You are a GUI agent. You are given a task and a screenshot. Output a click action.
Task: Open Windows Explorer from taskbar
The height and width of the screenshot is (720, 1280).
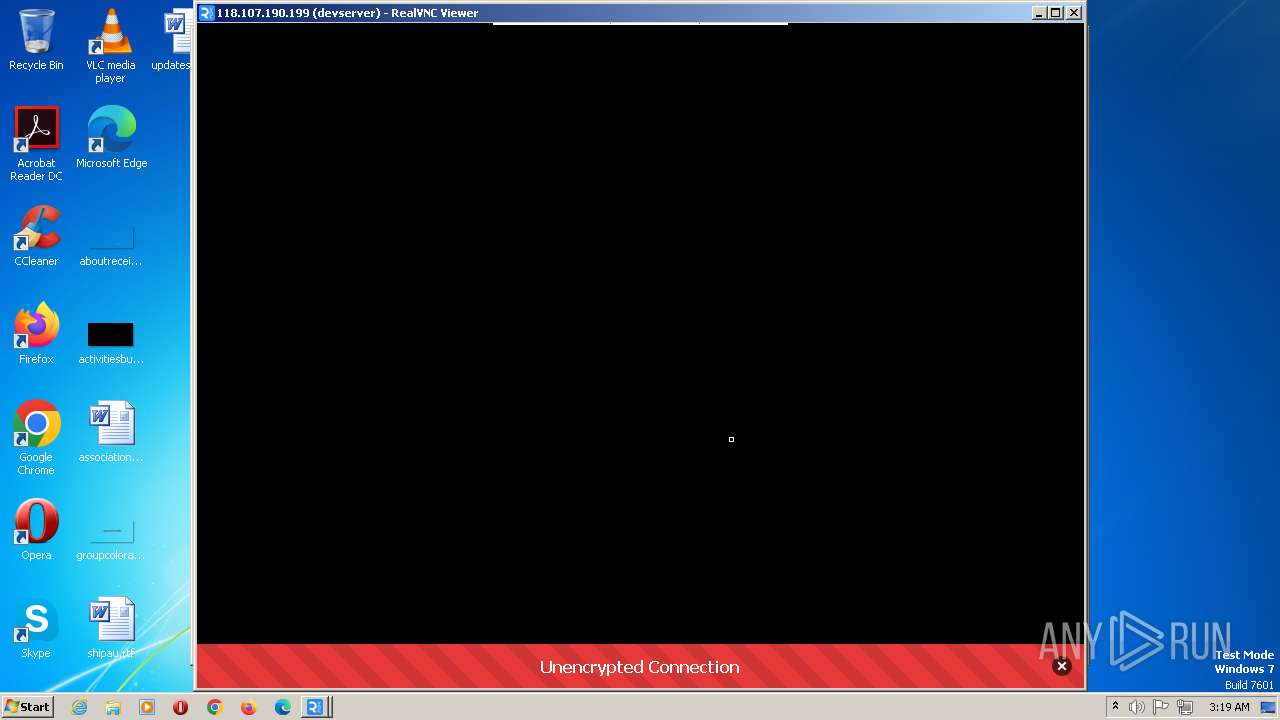tap(113, 707)
